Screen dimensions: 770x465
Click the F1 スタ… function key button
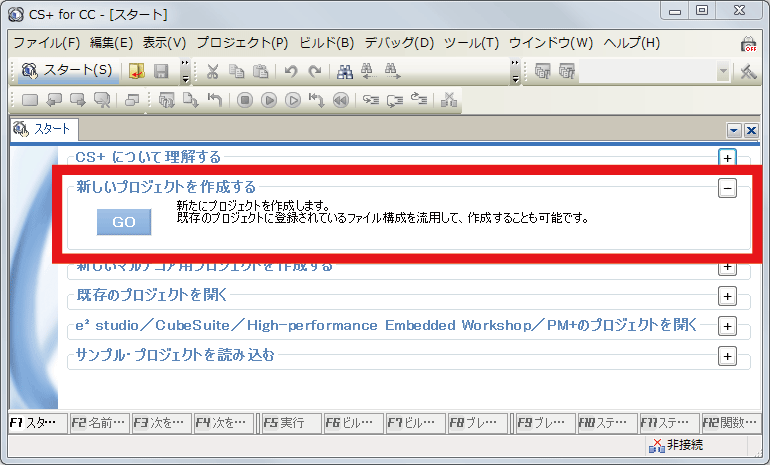37,423
